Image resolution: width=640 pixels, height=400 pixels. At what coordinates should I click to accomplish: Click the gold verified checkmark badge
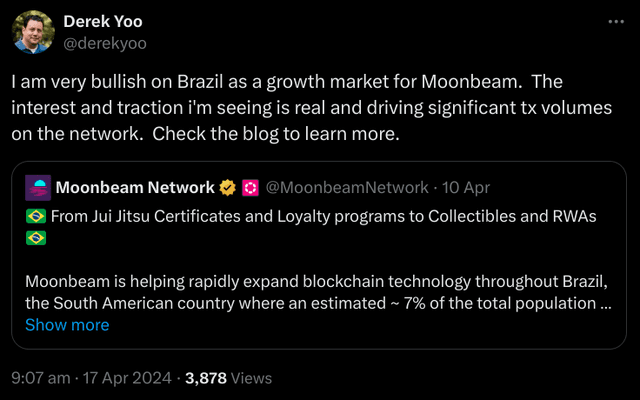(x=229, y=187)
